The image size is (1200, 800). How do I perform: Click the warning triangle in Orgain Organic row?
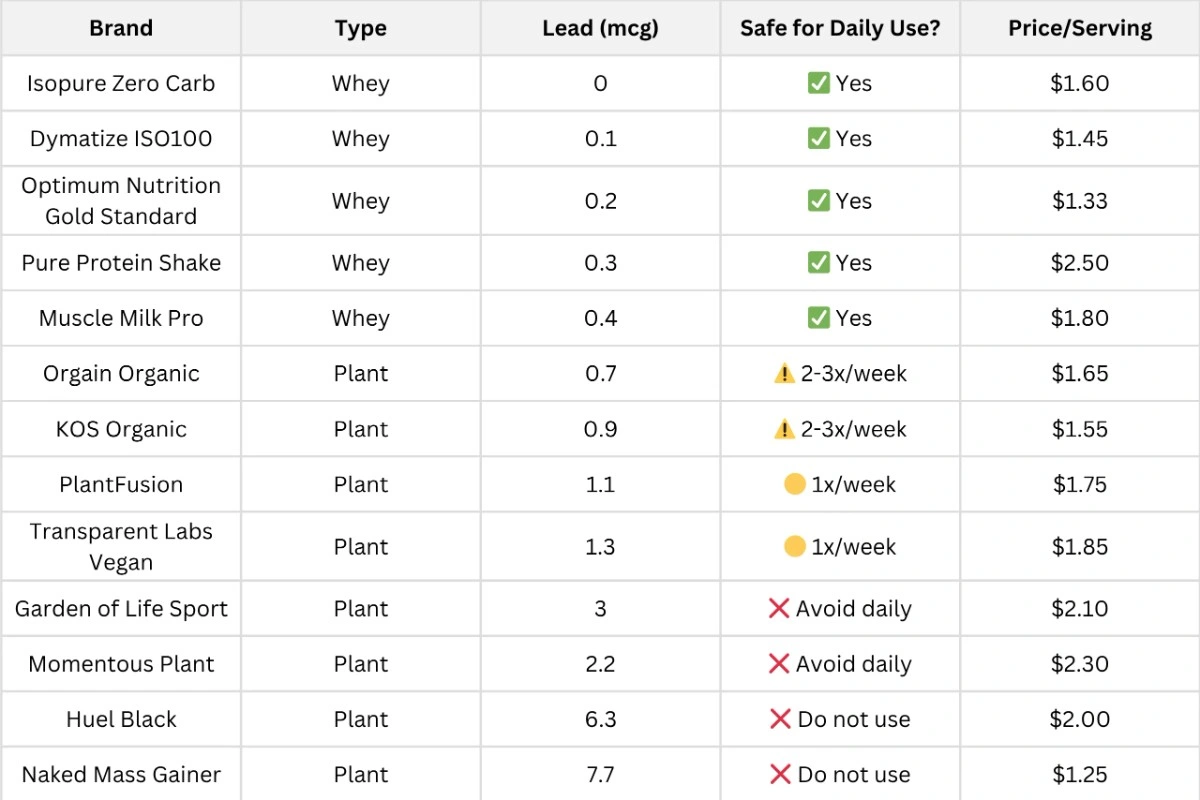(784, 374)
